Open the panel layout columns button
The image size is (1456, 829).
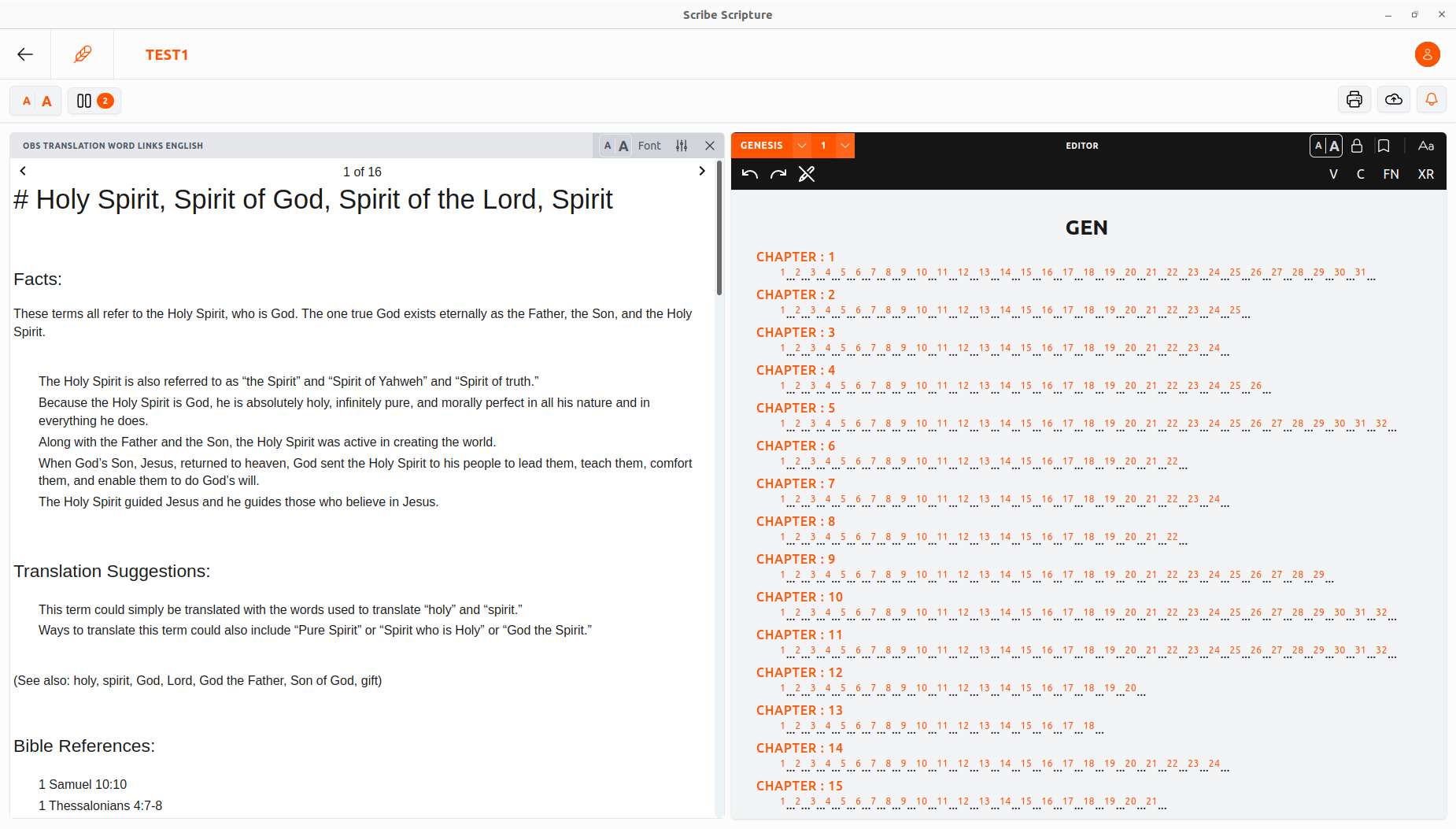pos(94,101)
